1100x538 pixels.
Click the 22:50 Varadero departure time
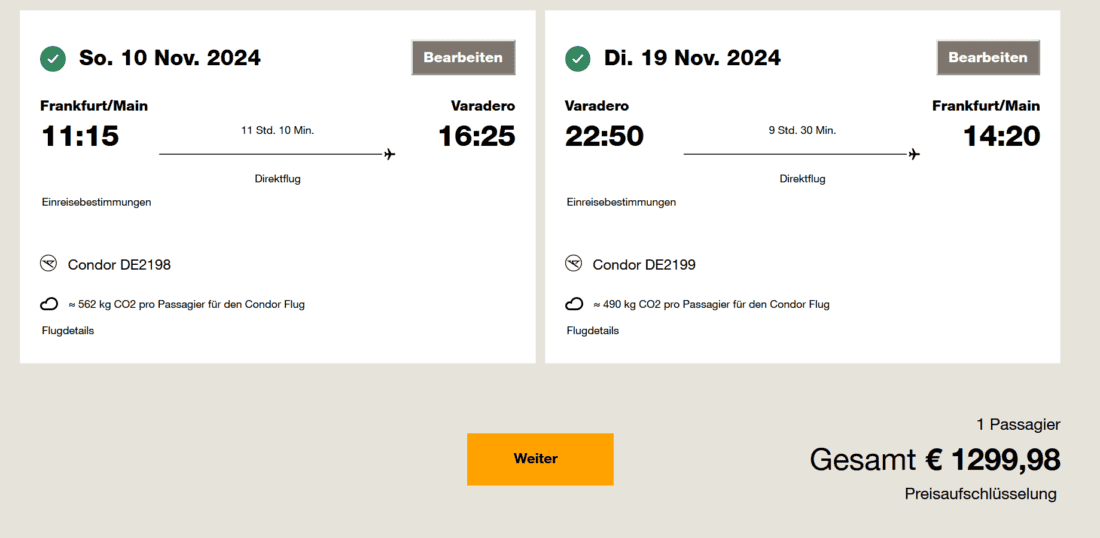coord(604,136)
